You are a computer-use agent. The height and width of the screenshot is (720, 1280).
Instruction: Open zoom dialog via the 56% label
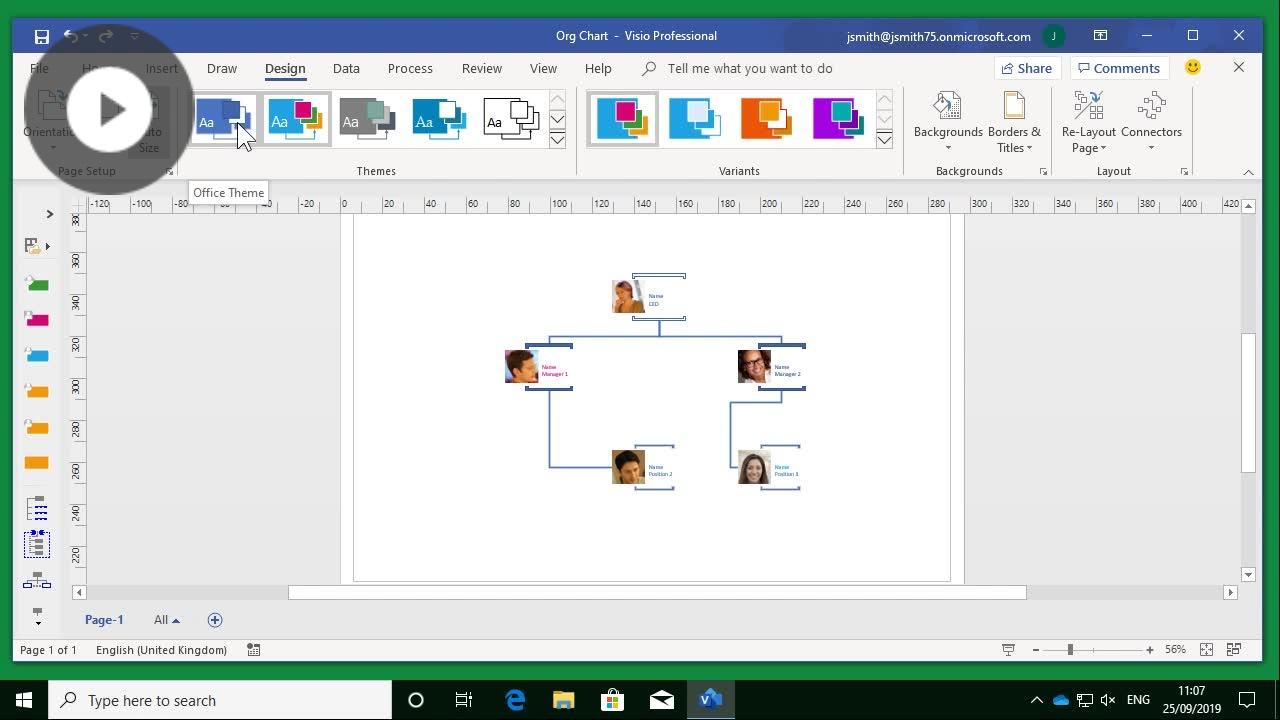(x=1175, y=650)
